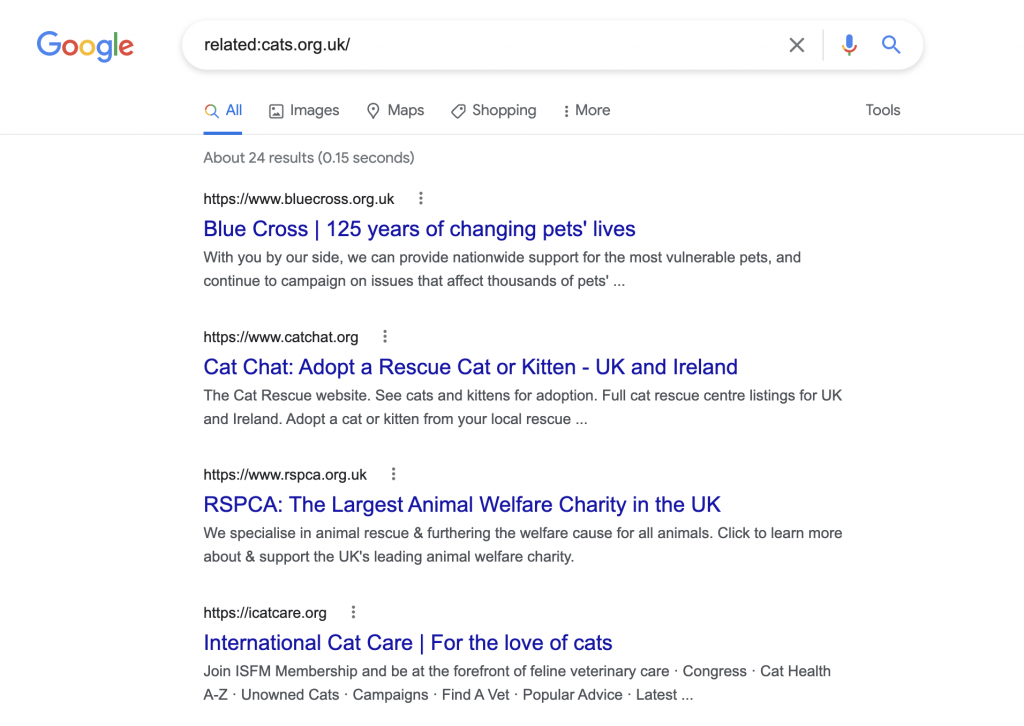Click the Google logo
1024x726 pixels.
pos(85,46)
